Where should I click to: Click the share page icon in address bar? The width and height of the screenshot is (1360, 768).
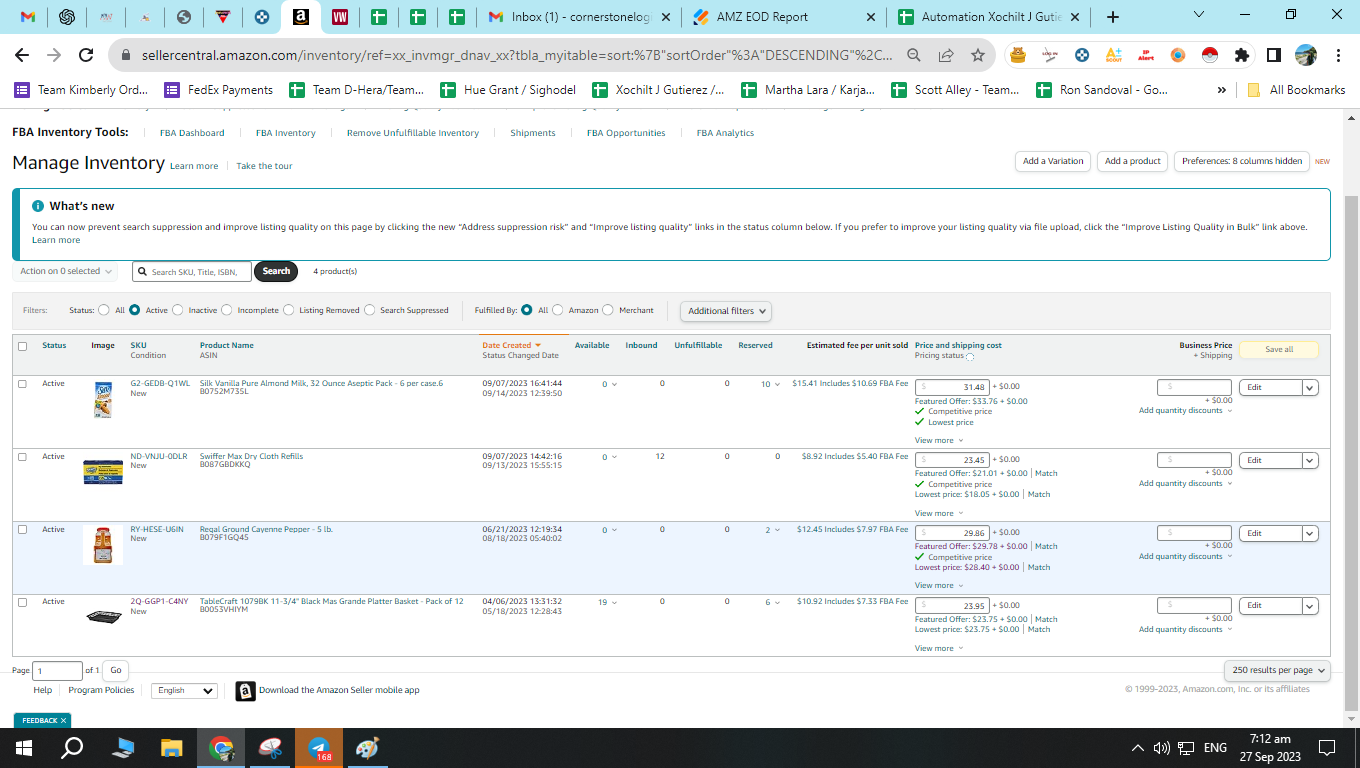pos(946,55)
